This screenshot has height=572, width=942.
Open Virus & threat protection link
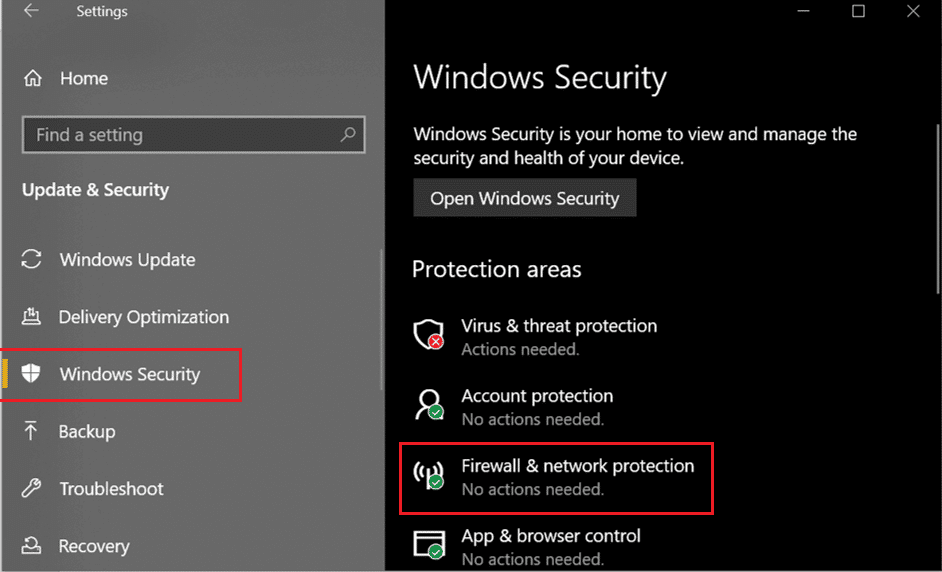559,326
